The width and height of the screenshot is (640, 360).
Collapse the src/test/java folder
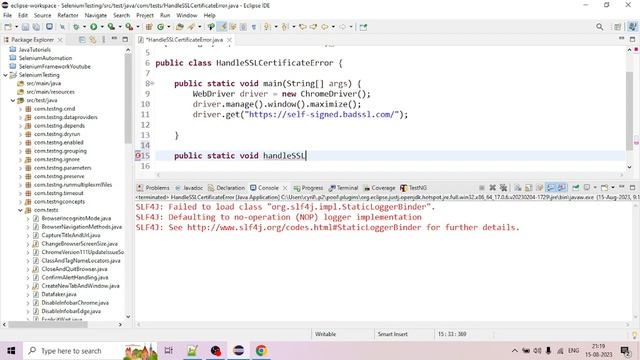13,100
